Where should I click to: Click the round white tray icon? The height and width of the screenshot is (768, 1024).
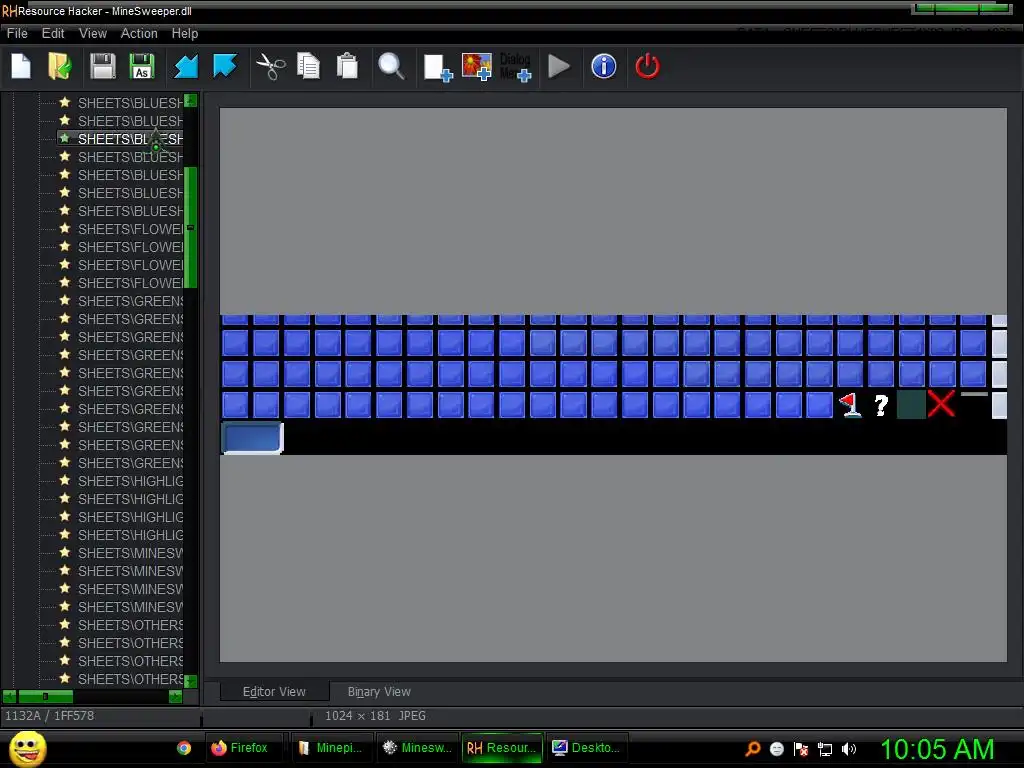pyautogui.click(x=776, y=748)
